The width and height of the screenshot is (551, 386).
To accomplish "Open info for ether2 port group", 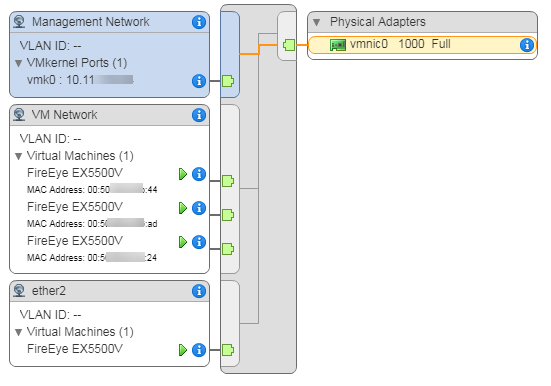I will tap(199, 291).
